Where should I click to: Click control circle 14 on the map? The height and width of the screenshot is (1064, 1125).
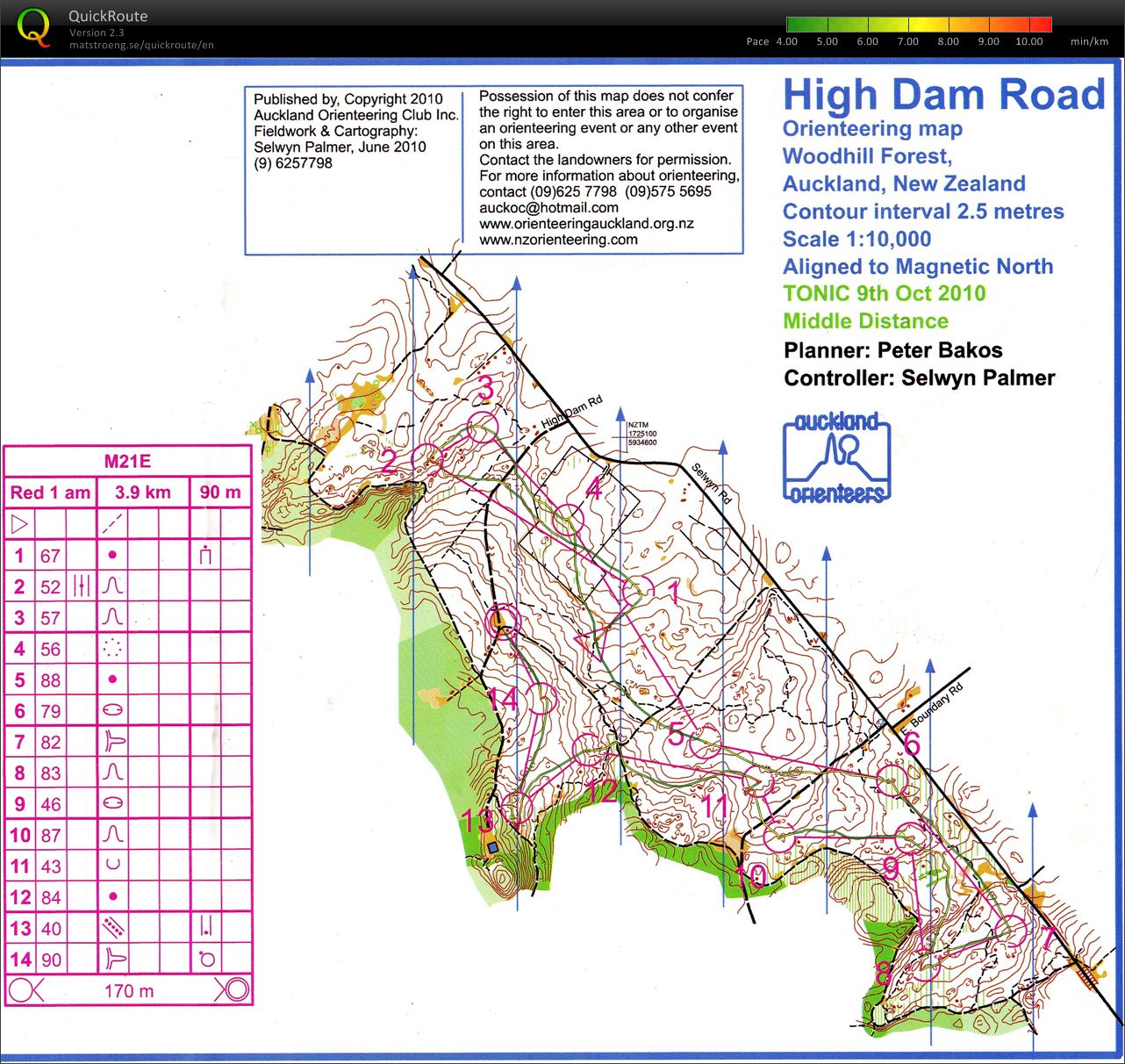click(x=541, y=700)
